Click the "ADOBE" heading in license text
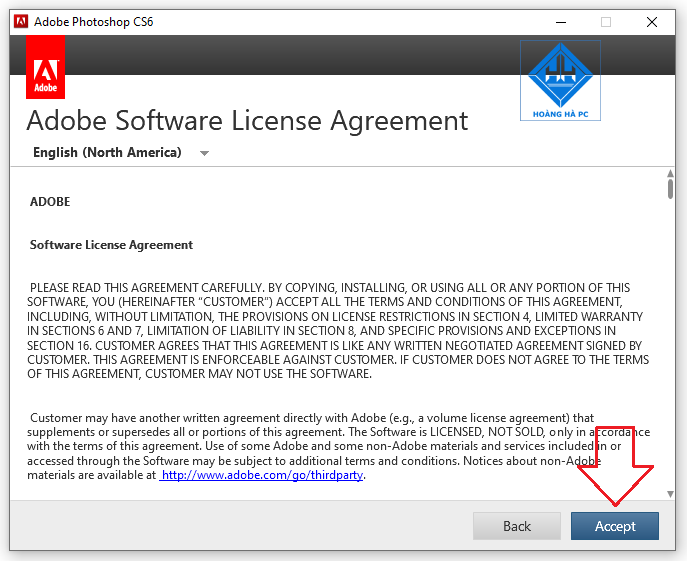This screenshot has height=561, width=687. click(50, 202)
